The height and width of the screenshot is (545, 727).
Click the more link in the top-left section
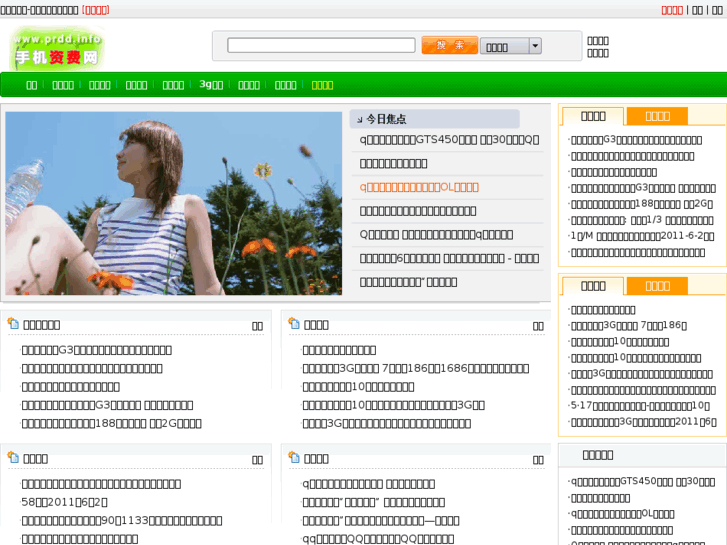[x=257, y=325]
